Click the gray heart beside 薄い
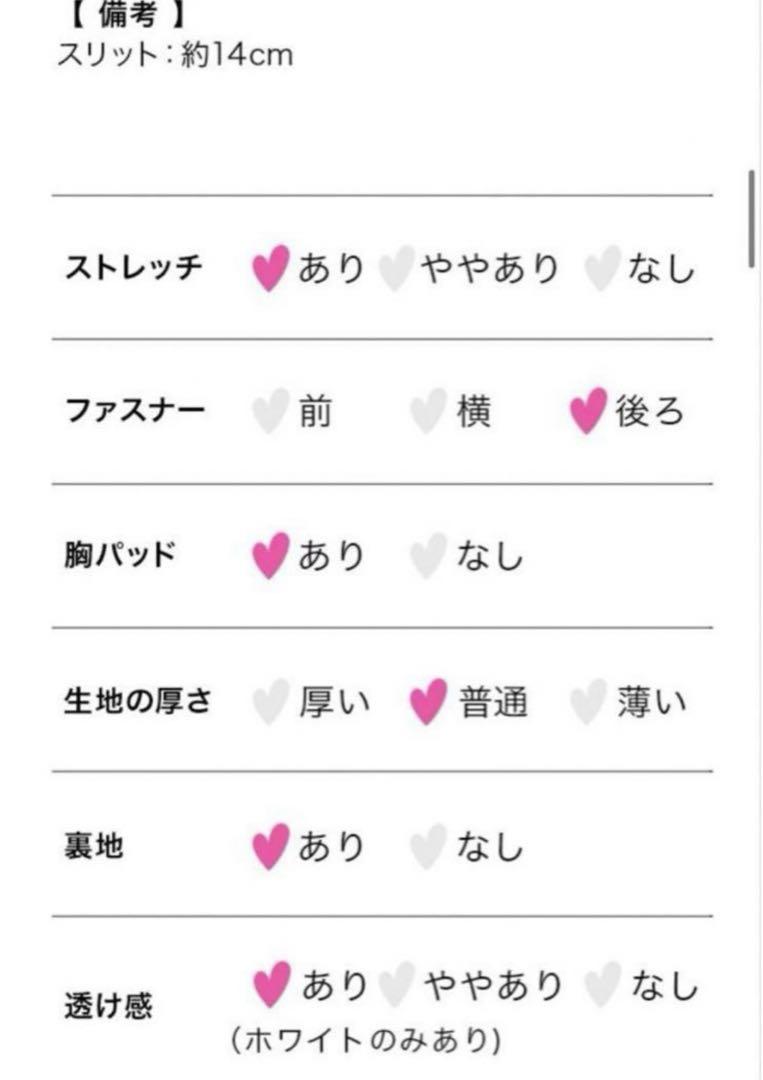 [x=589, y=701]
